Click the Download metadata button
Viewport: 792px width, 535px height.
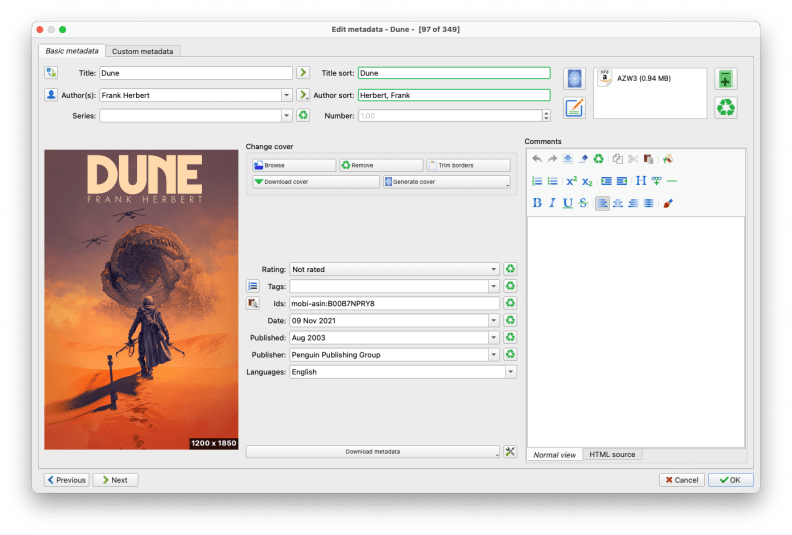click(x=373, y=452)
